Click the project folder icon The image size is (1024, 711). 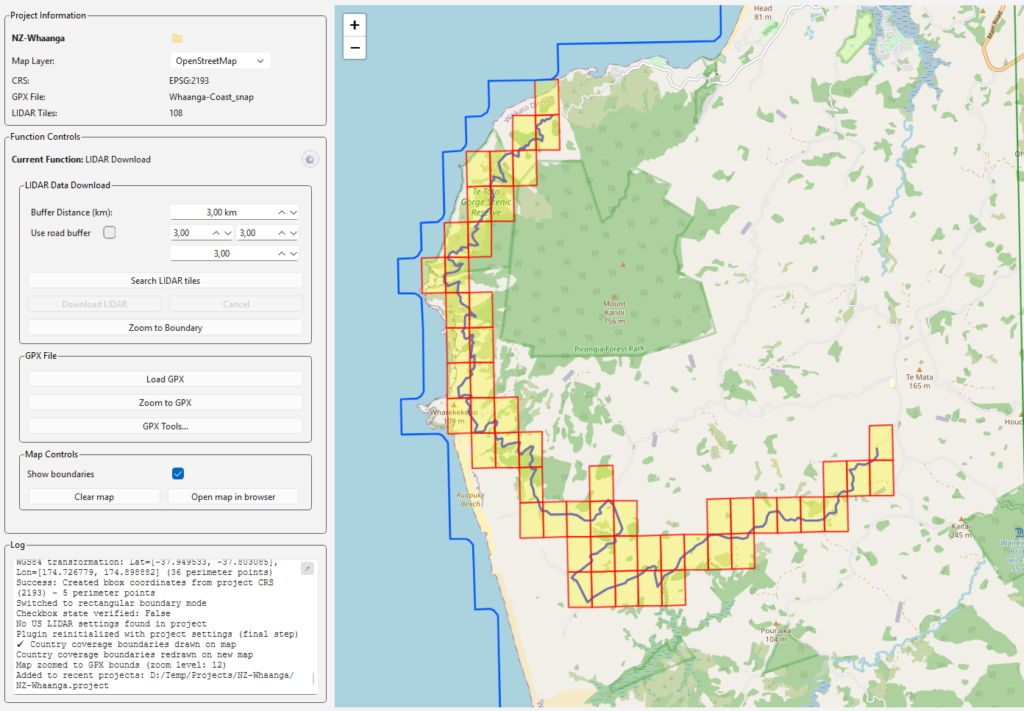pyautogui.click(x=177, y=38)
